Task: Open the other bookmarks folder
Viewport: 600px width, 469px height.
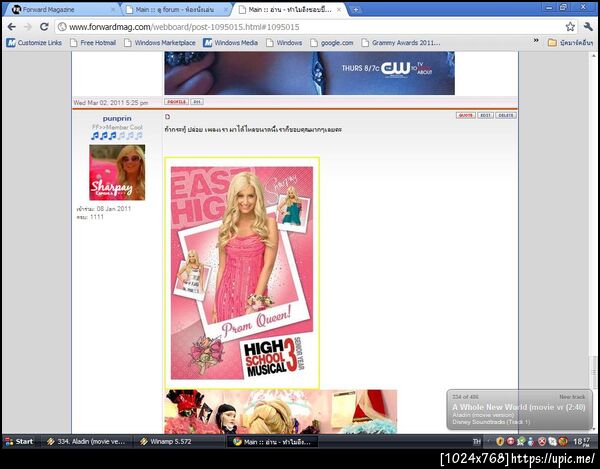Action: (x=570, y=43)
